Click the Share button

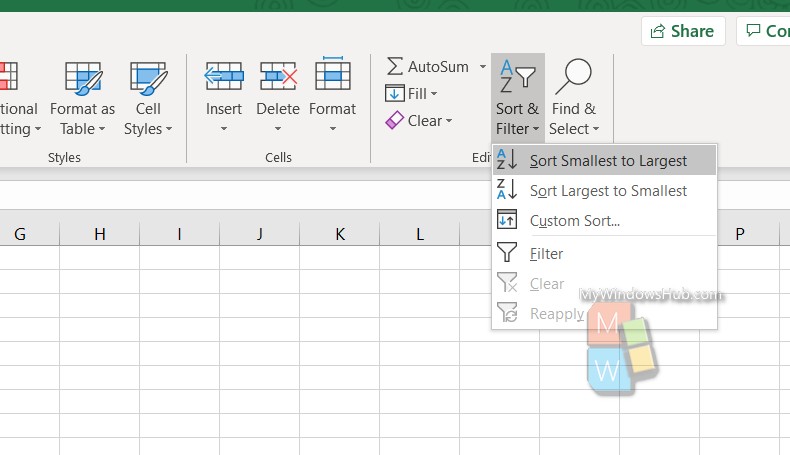coord(683,31)
